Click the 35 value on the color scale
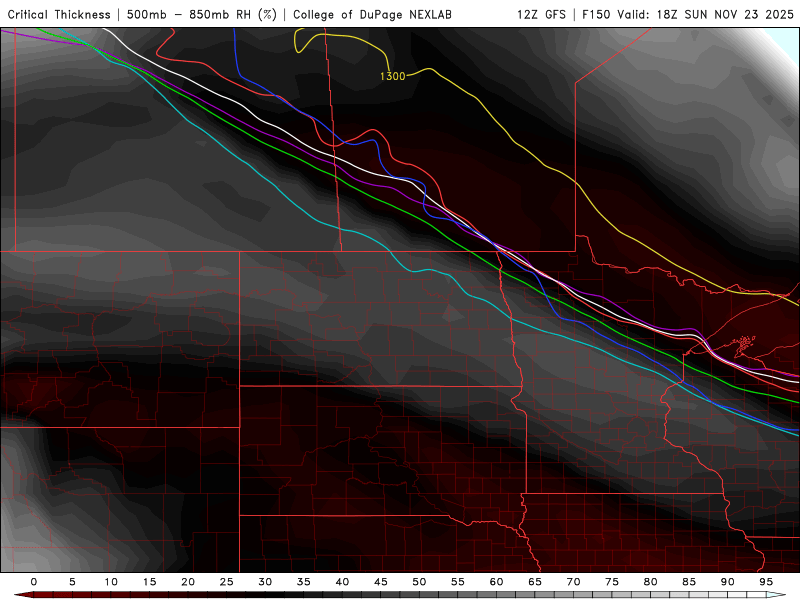The width and height of the screenshot is (800, 600). (304, 582)
